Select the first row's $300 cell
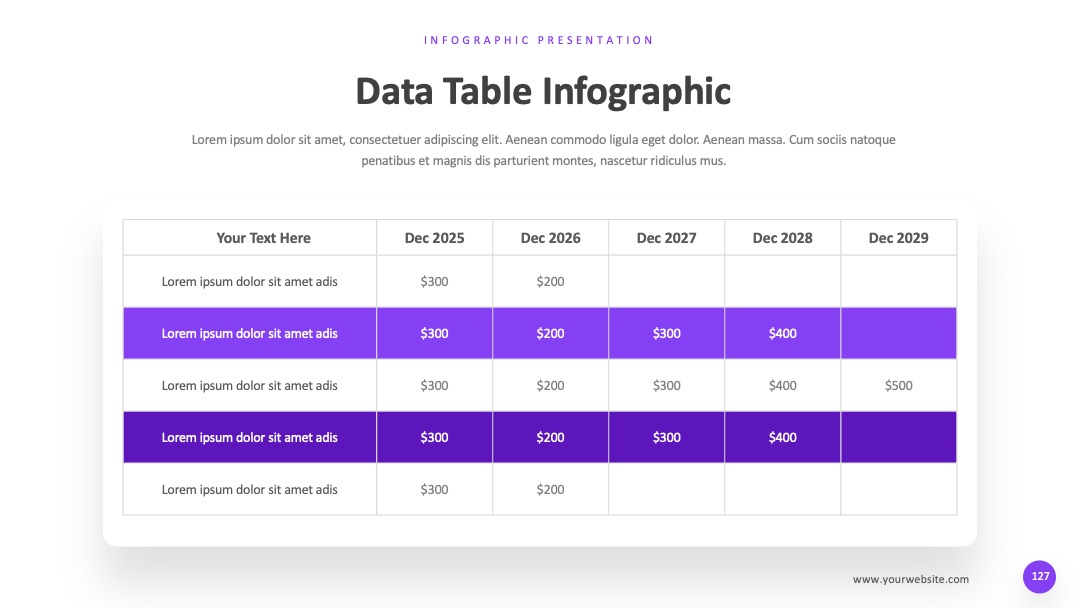The height and width of the screenshot is (608, 1080). (435, 282)
